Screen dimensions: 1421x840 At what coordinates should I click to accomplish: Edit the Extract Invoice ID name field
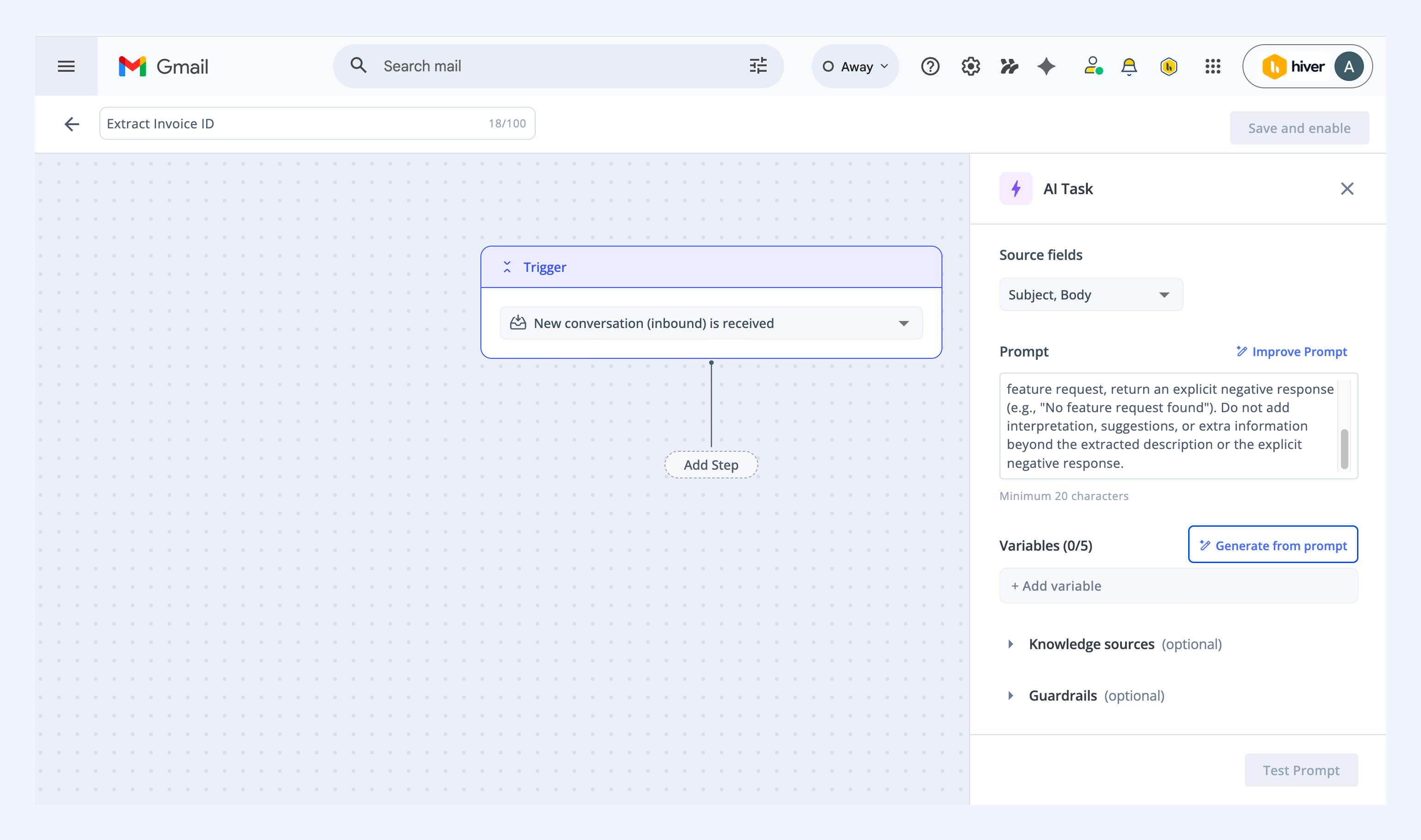tap(317, 123)
